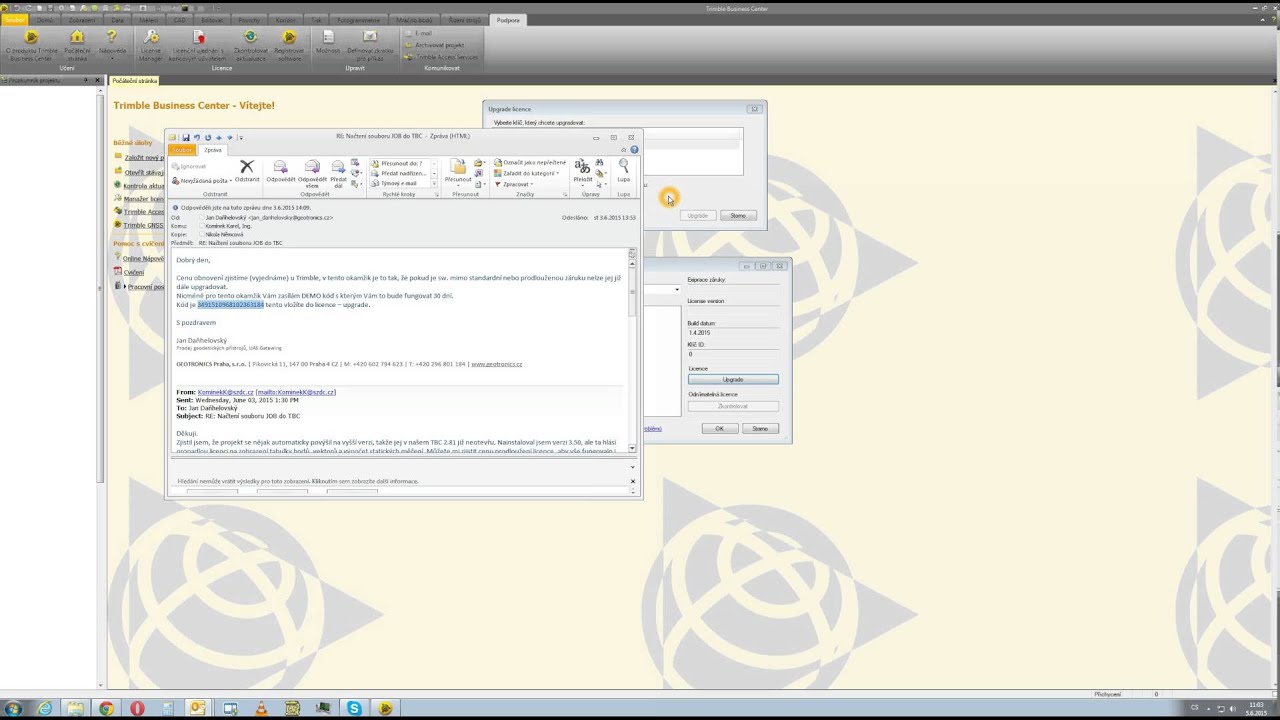Switch to Fotogrammetrie ribbon tab
The width and height of the screenshot is (1280, 720).
click(x=359, y=20)
